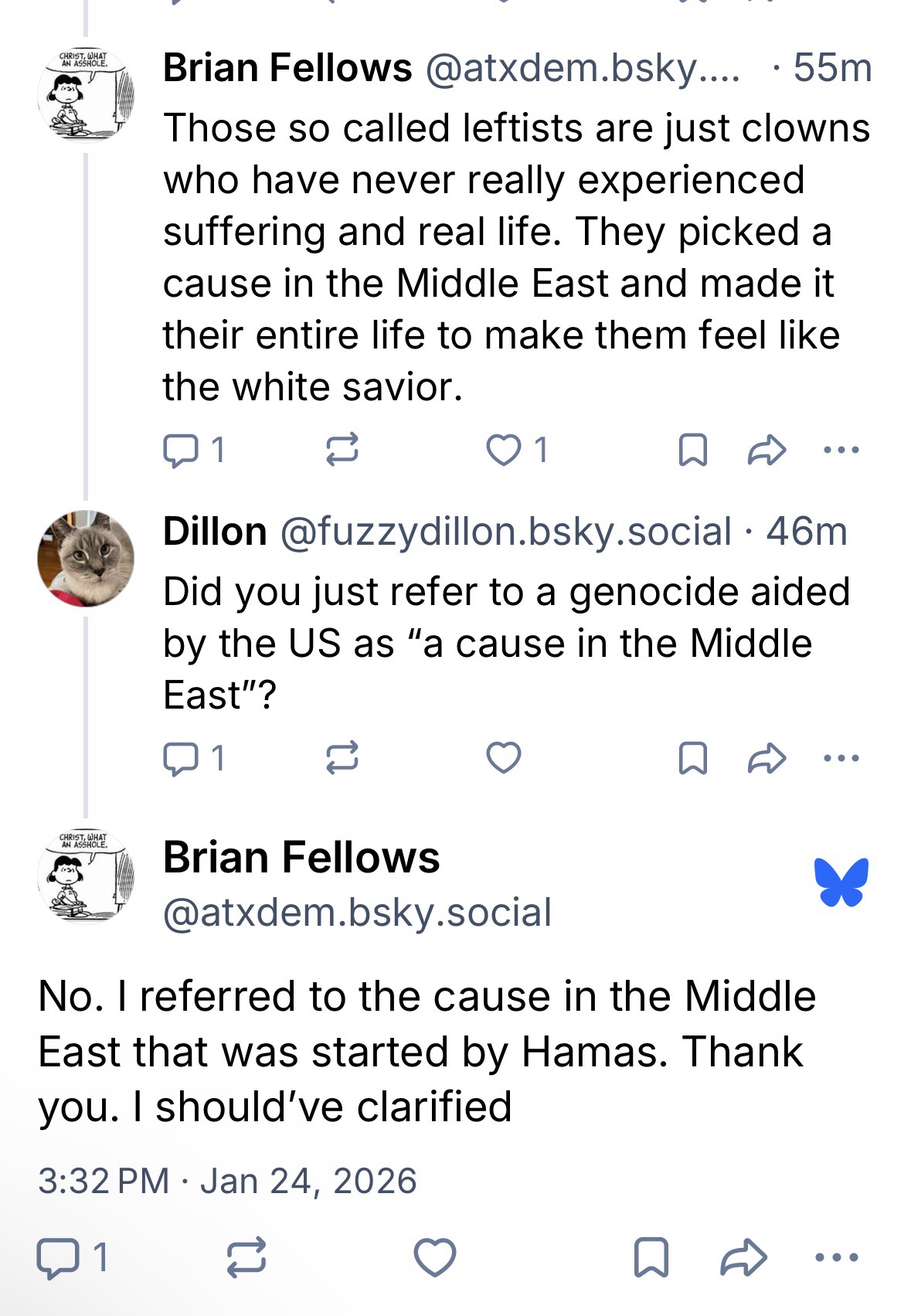
Task: Open Dillon's cat avatar profile
Action: click(x=86, y=558)
